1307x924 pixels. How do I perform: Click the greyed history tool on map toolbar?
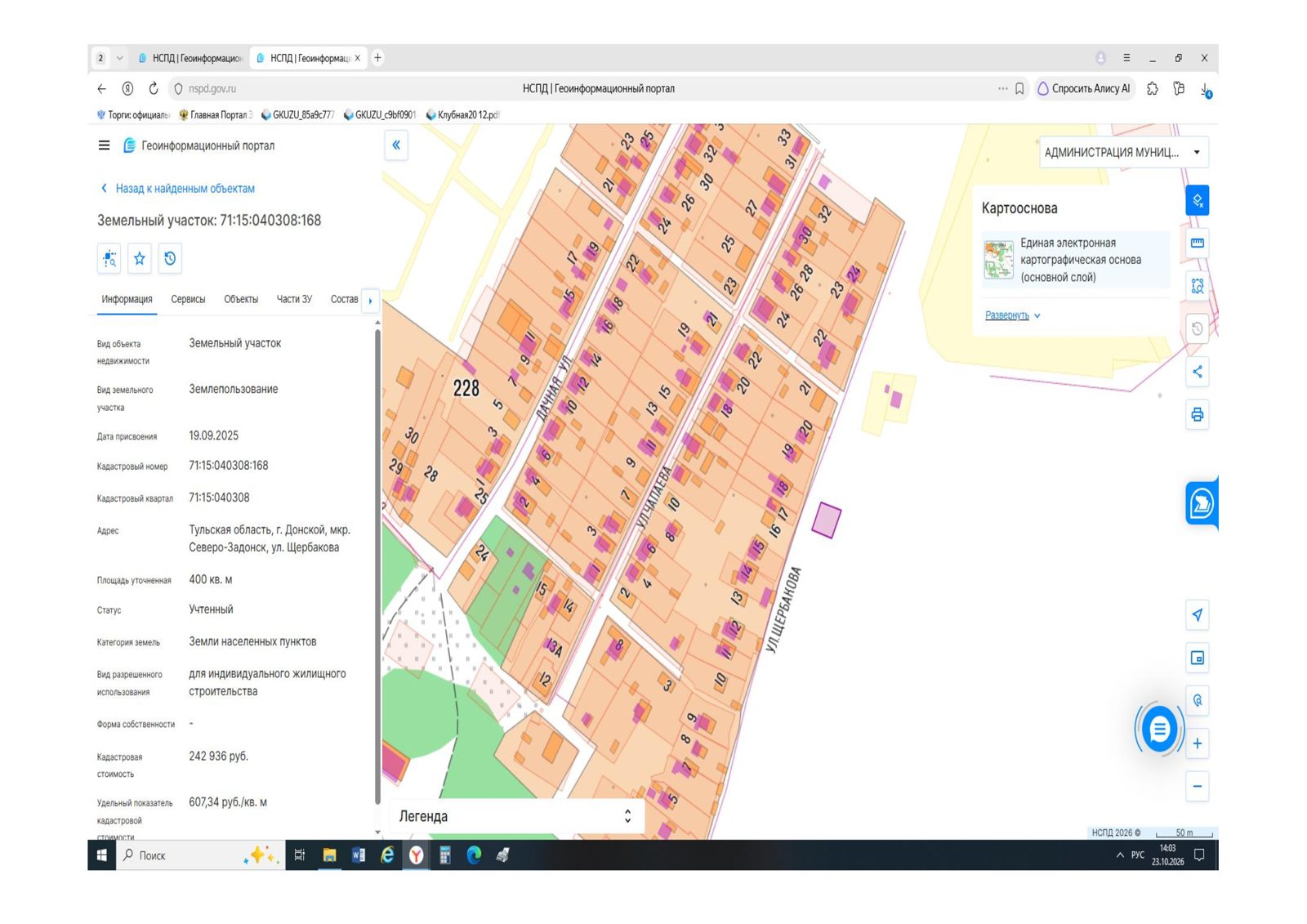[x=1198, y=328]
